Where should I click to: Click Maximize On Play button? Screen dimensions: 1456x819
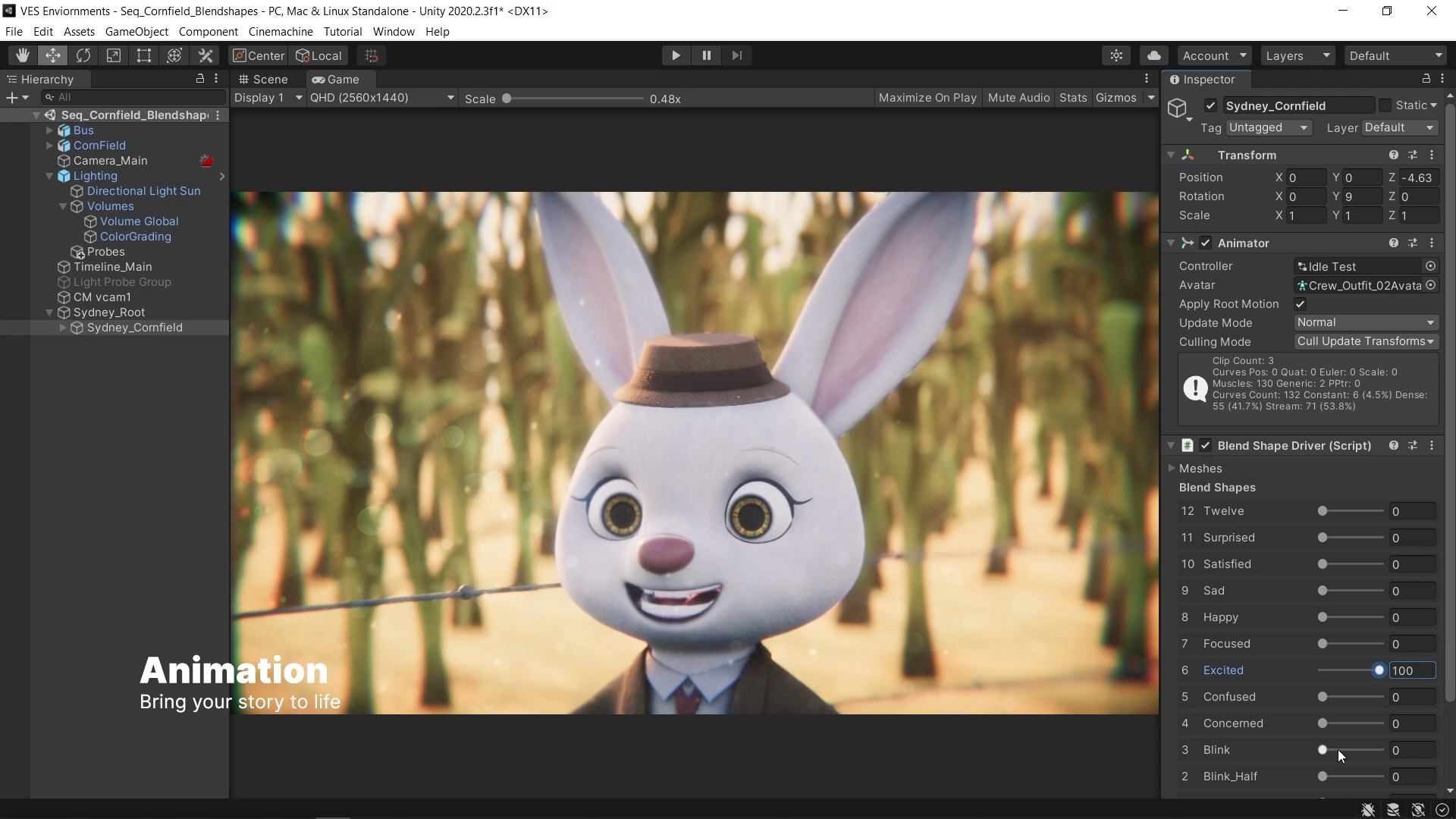[927, 98]
